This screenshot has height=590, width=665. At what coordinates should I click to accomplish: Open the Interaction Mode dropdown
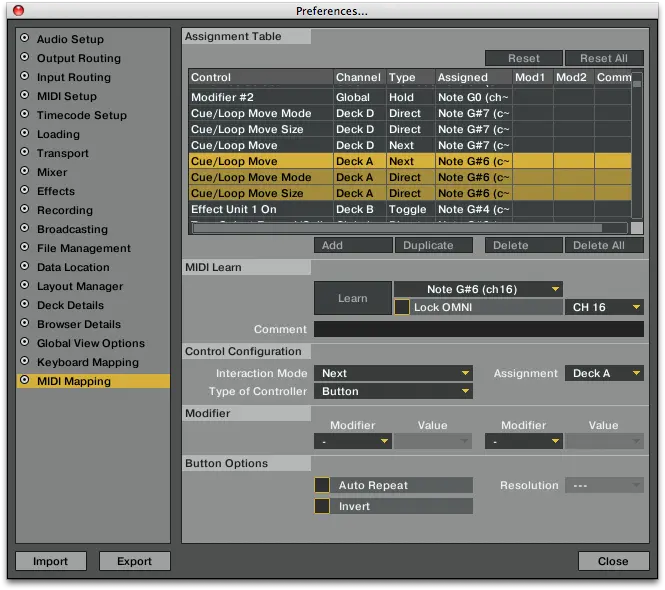tap(394, 373)
